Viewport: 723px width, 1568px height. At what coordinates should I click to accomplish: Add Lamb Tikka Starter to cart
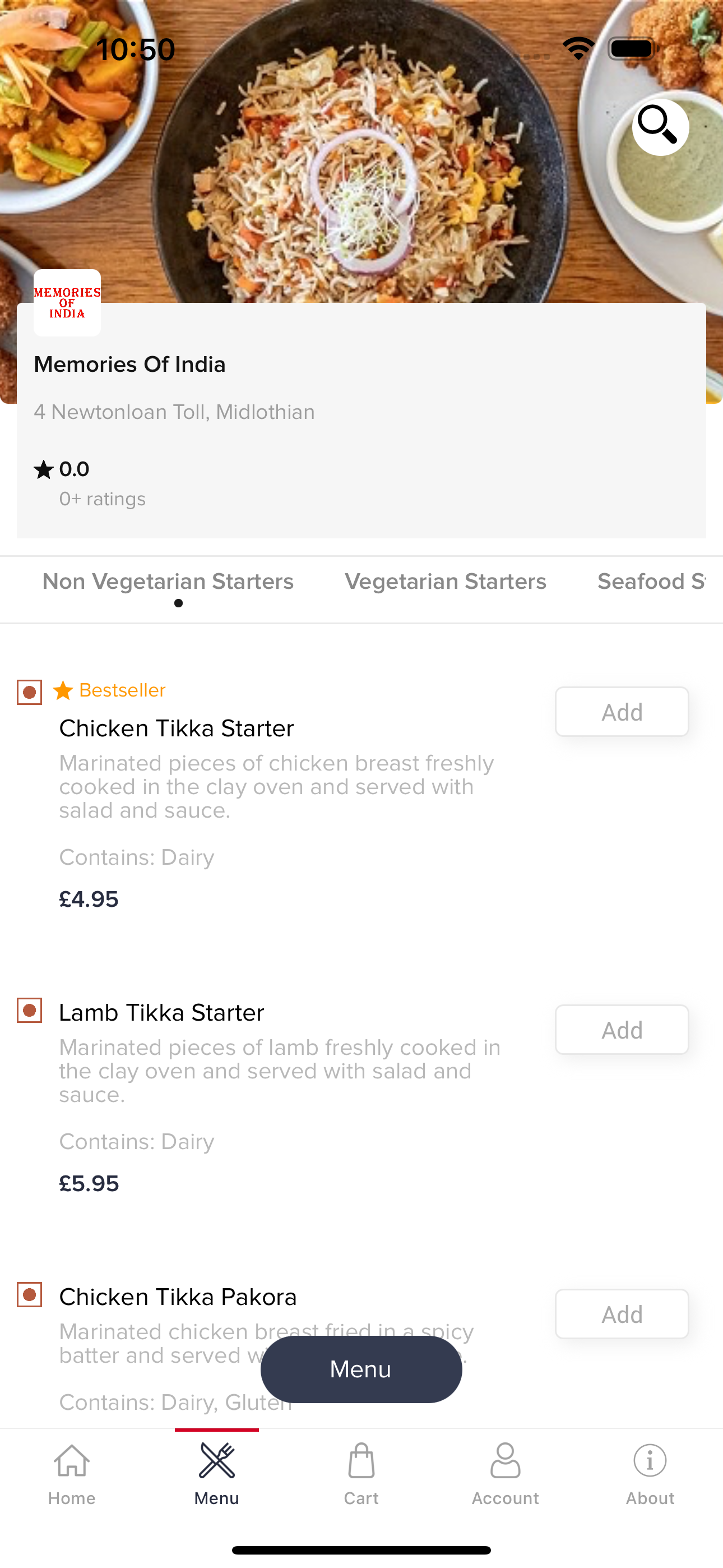click(622, 1030)
